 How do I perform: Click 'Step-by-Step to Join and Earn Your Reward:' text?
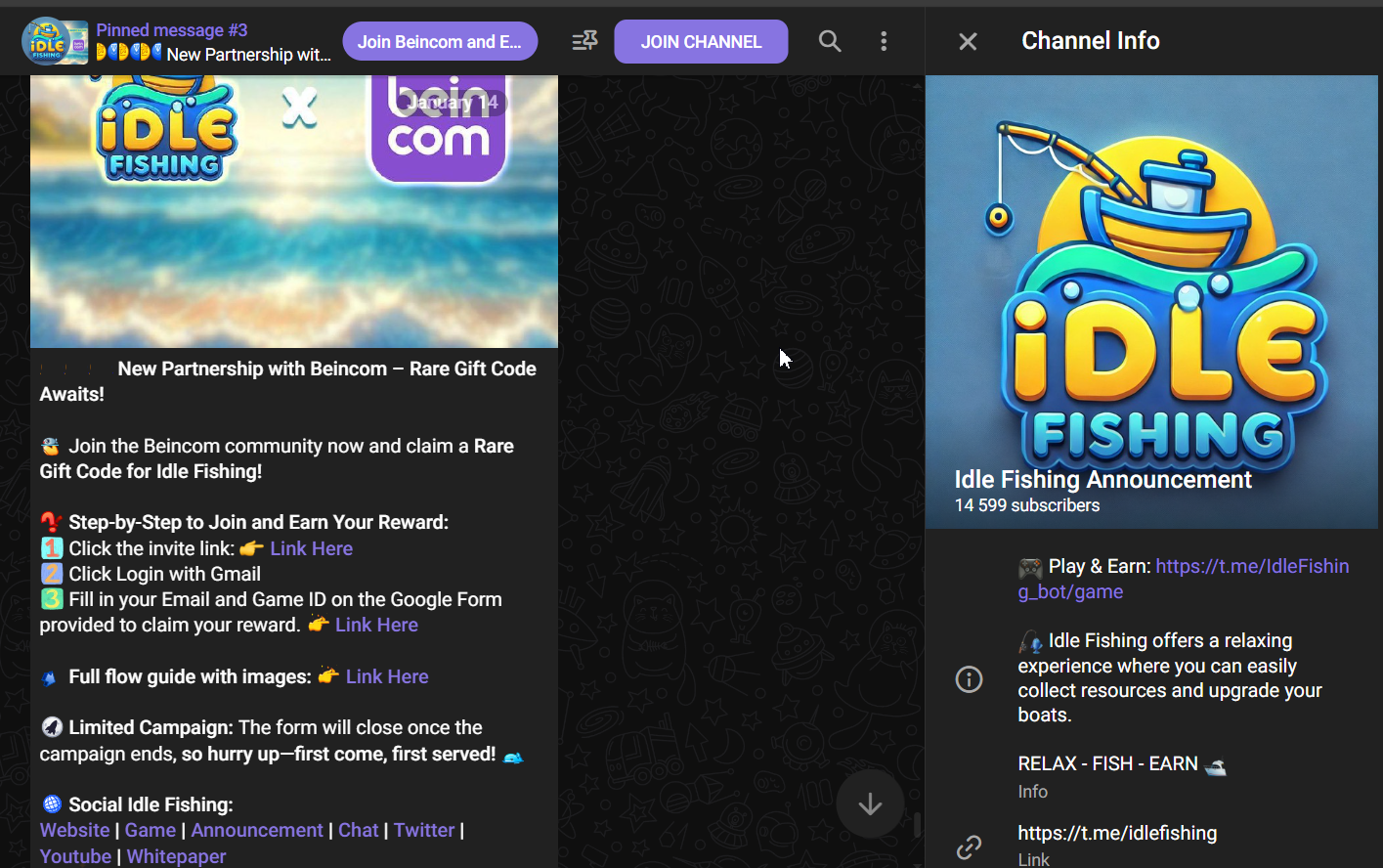point(258,522)
